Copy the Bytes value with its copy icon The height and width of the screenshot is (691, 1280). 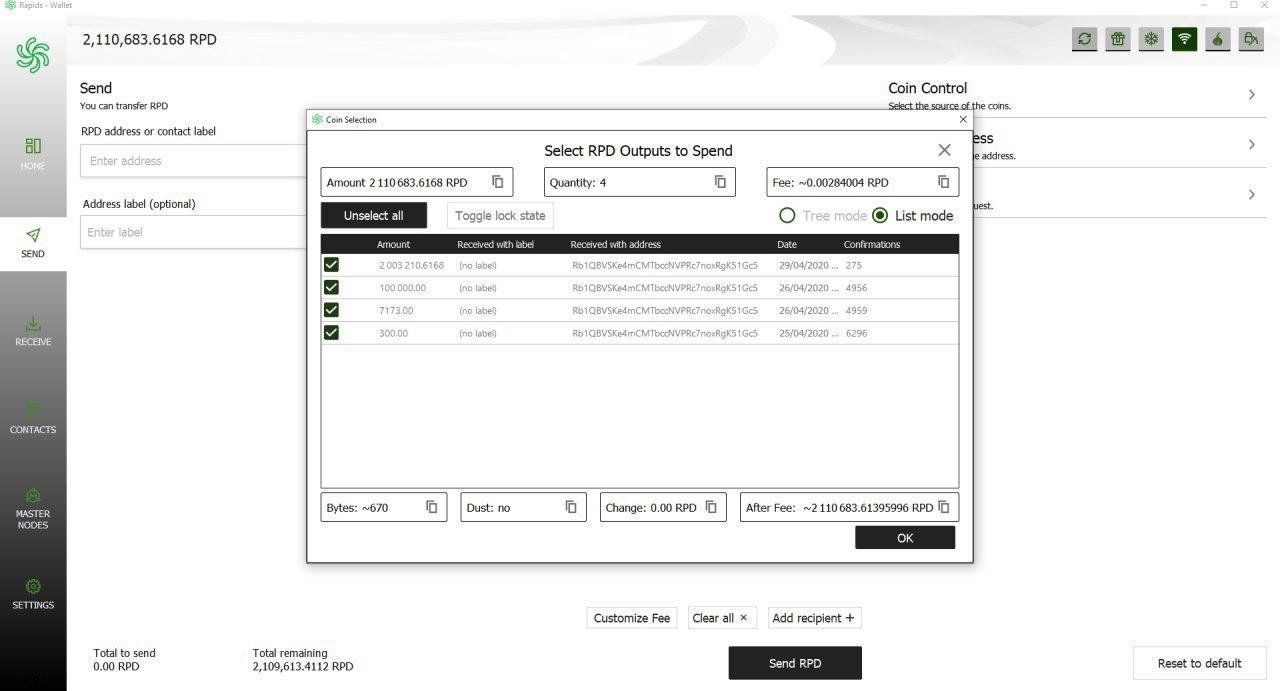tap(432, 507)
